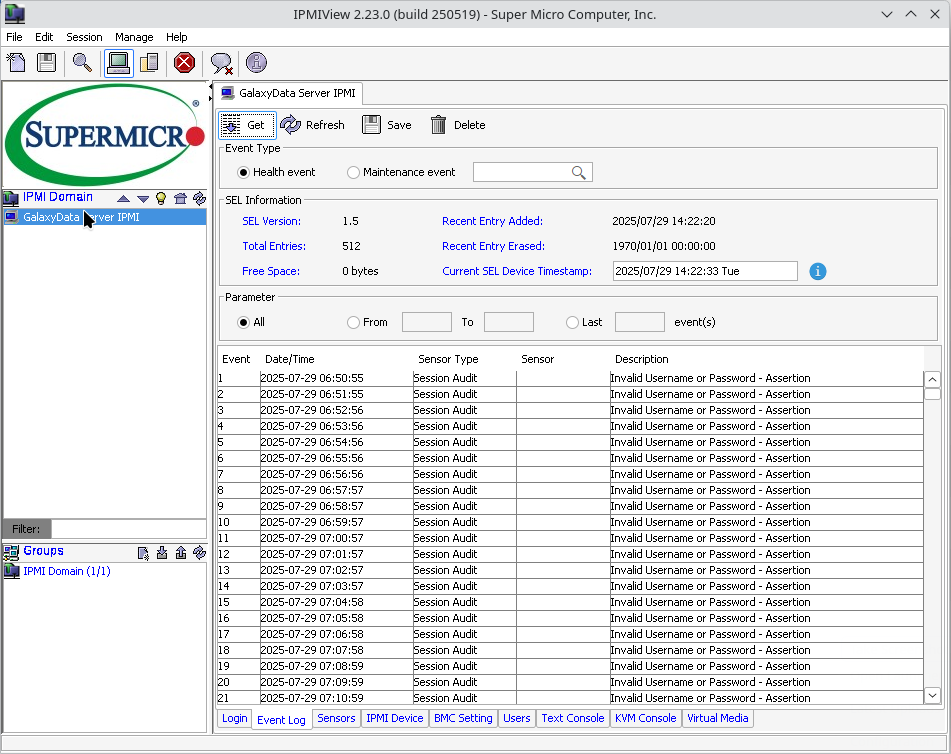Screen dimensions: 951x754
Task: Click the Last events count field
Action: (640, 322)
